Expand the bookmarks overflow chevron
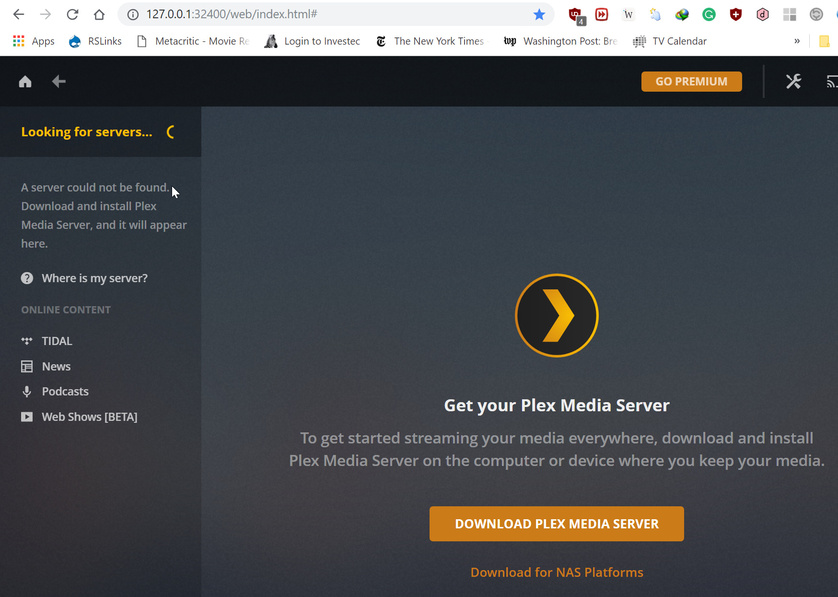 [797, 41]
